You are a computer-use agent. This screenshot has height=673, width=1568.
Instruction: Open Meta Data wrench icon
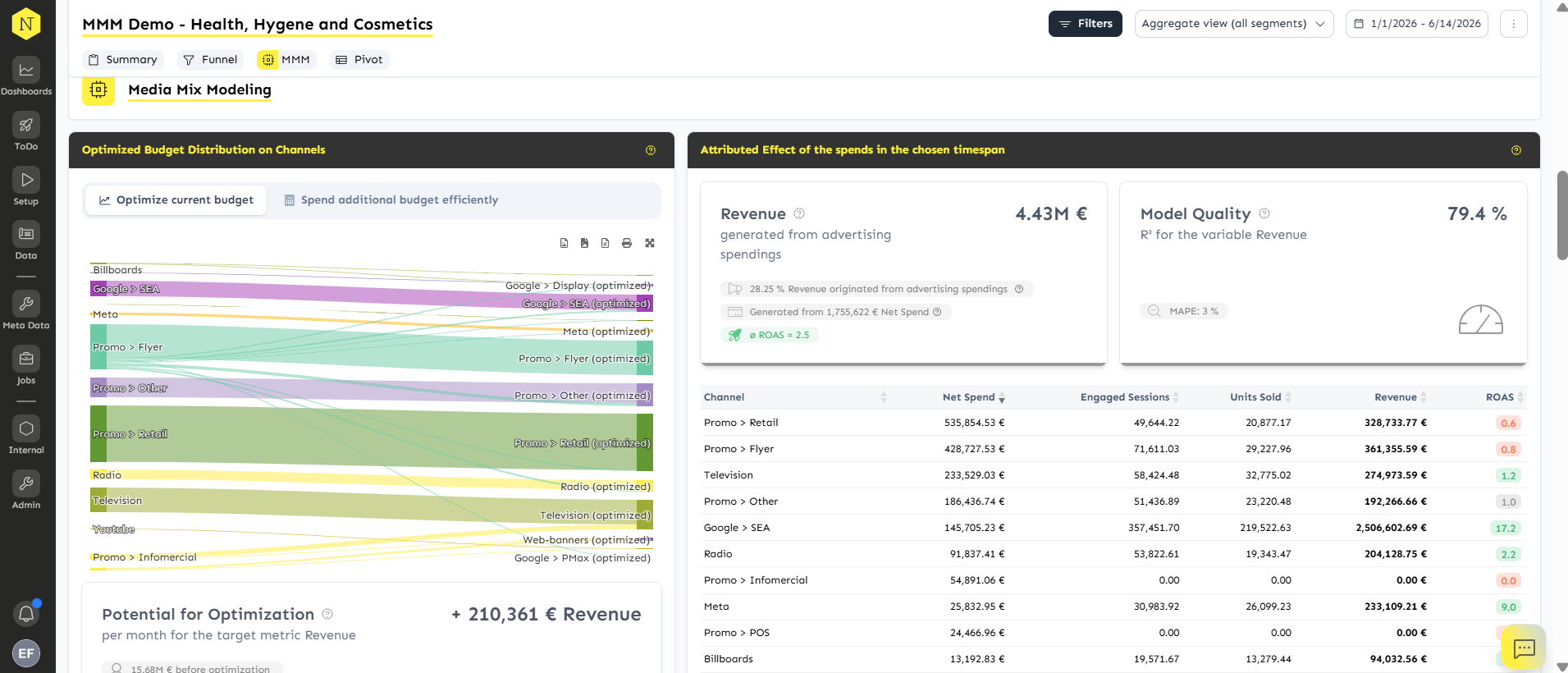(x=26, y=304)
